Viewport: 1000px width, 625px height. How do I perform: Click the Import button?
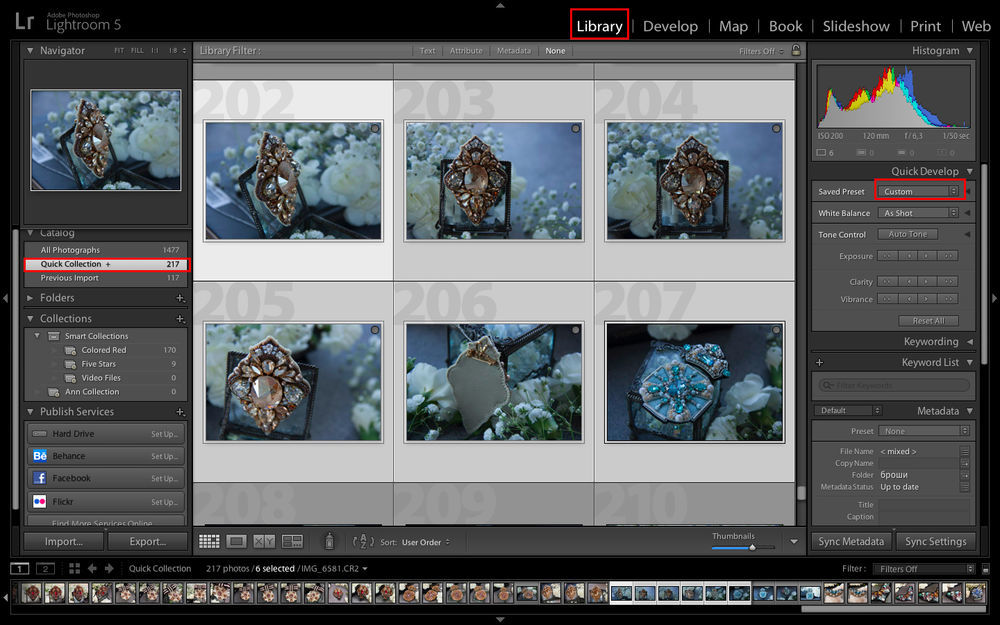(64, 541)
